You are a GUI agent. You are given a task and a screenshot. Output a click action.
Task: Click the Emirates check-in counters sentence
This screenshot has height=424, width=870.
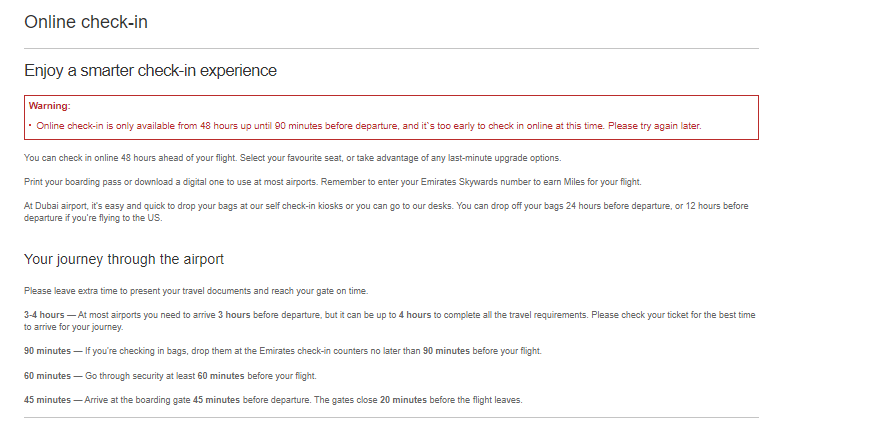coord(313,351)
